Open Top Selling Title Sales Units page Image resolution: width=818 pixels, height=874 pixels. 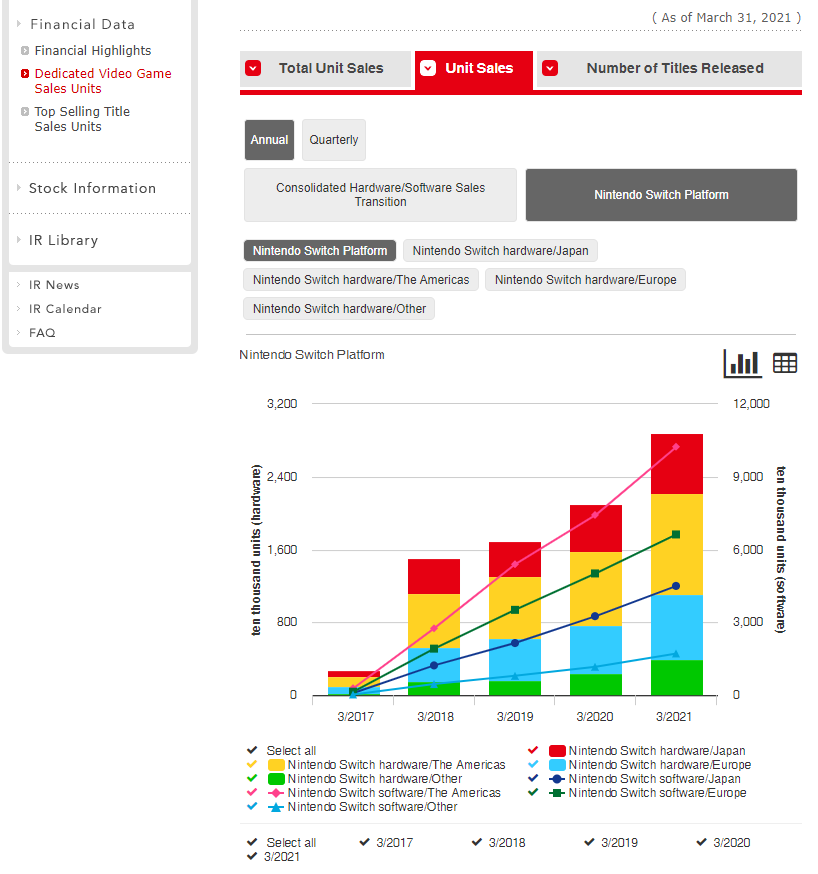pyautogui.click(x=82, y=119)
